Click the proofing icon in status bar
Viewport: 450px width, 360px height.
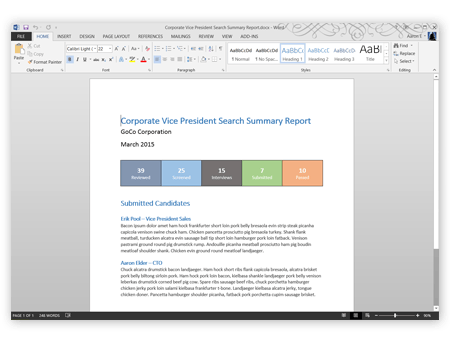(x=68, y=315)
